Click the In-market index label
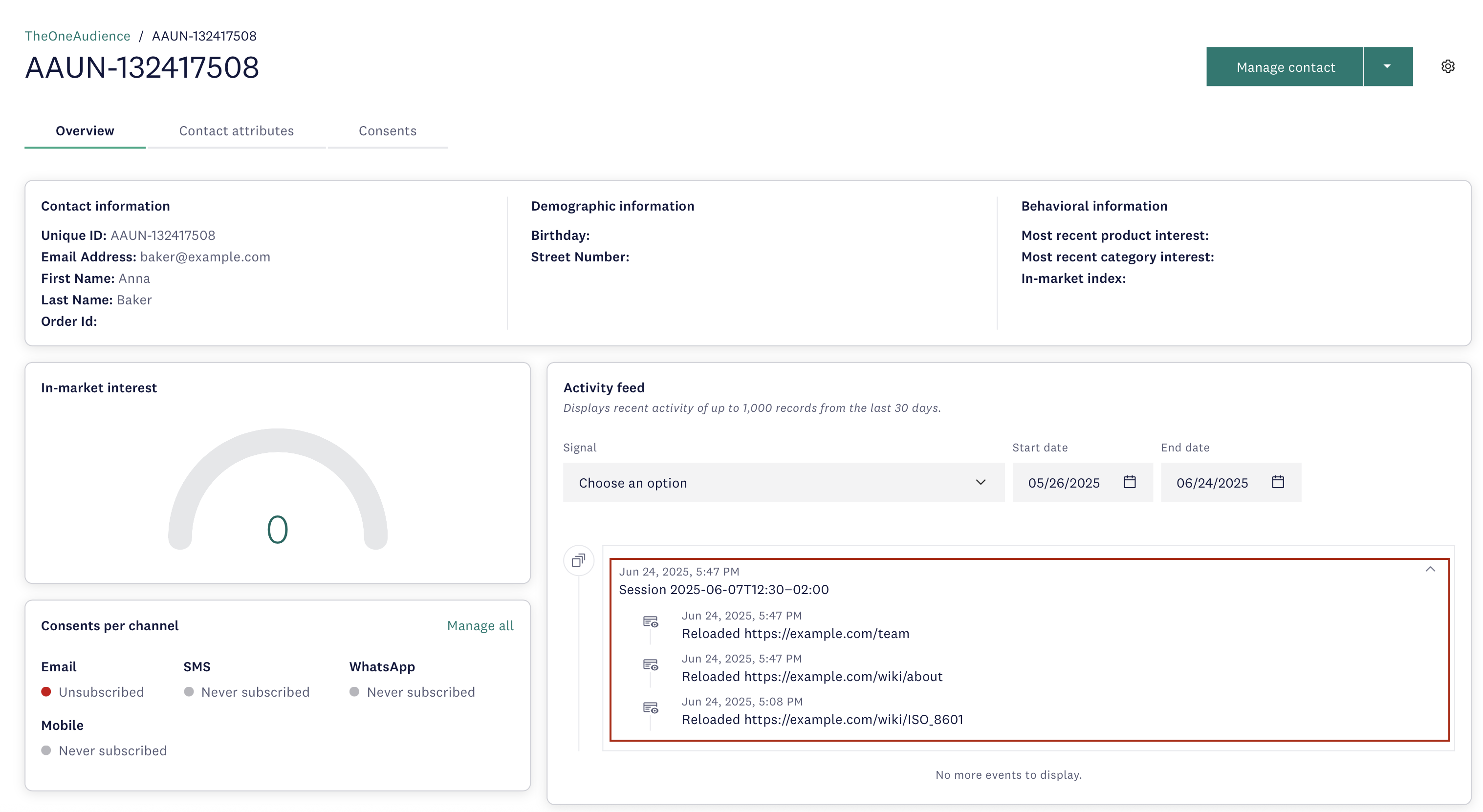 click(1073, 278)
